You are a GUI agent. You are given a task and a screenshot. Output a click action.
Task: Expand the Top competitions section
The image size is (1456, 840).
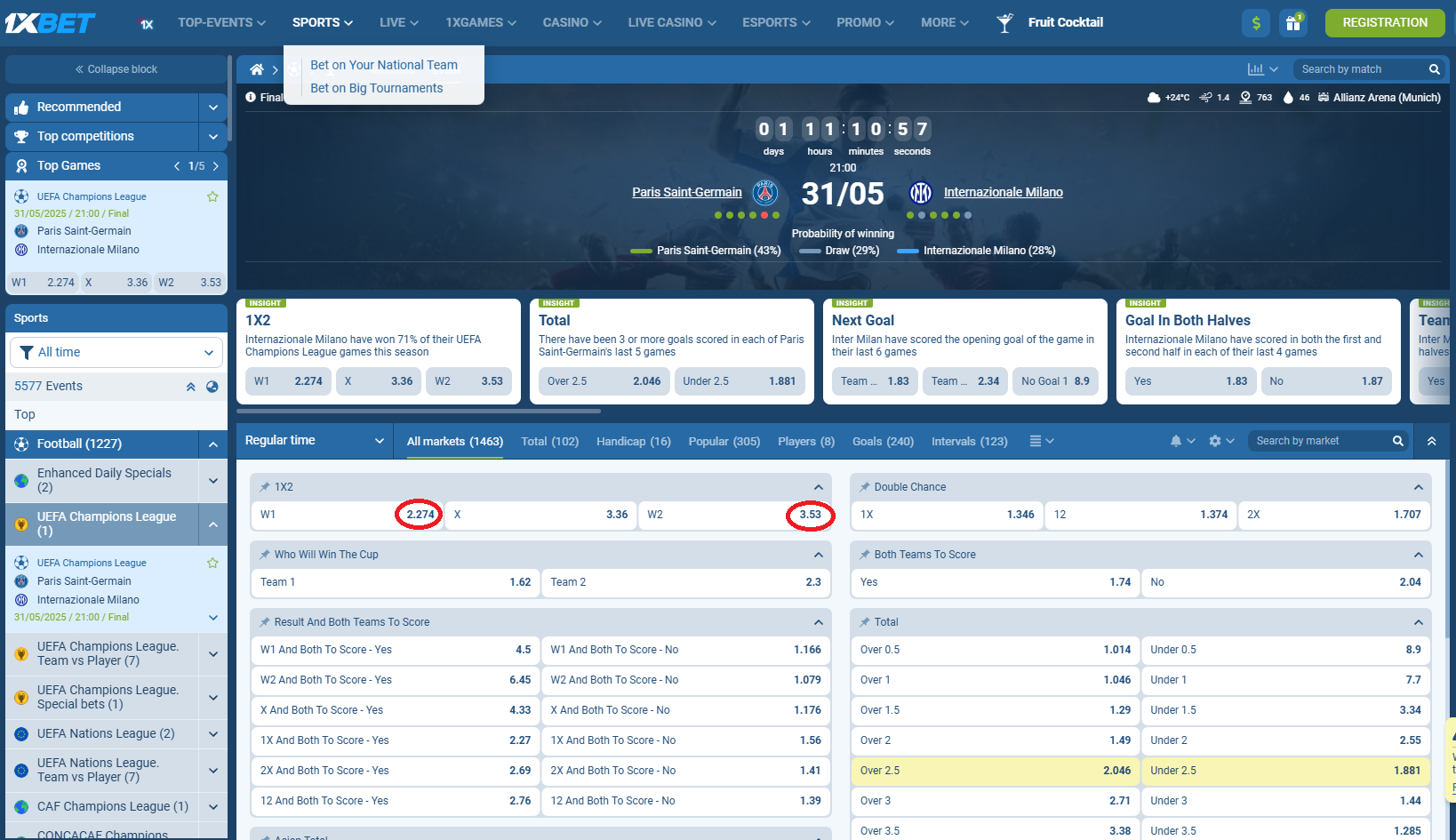[212, 137]
